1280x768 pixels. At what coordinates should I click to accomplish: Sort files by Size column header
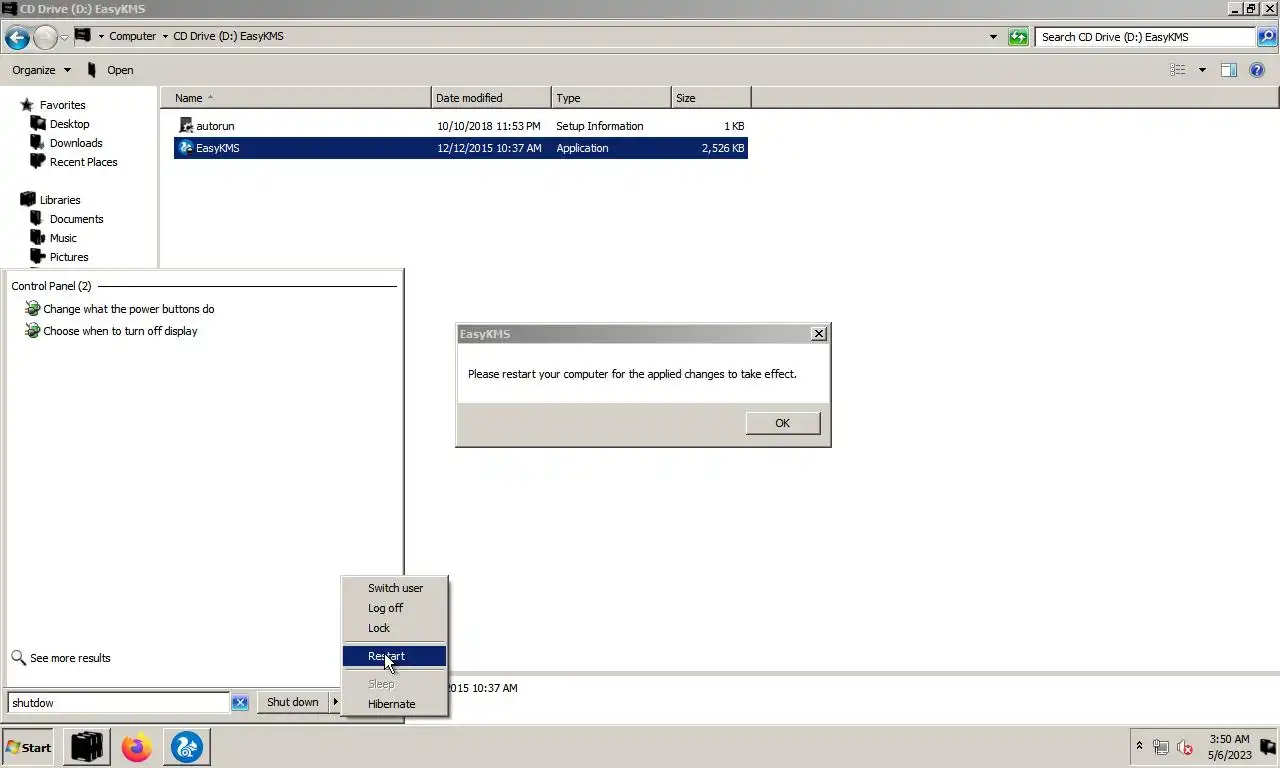711,98
